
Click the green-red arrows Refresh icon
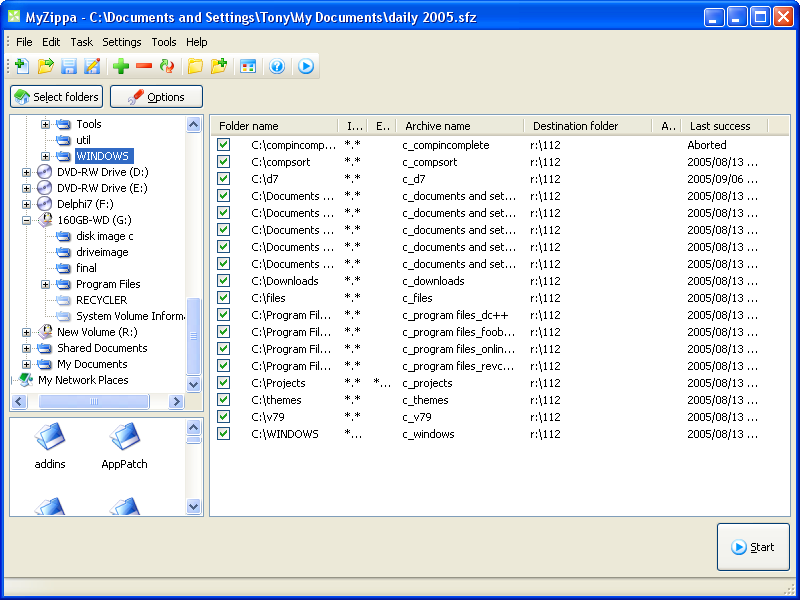coord(167,66)
